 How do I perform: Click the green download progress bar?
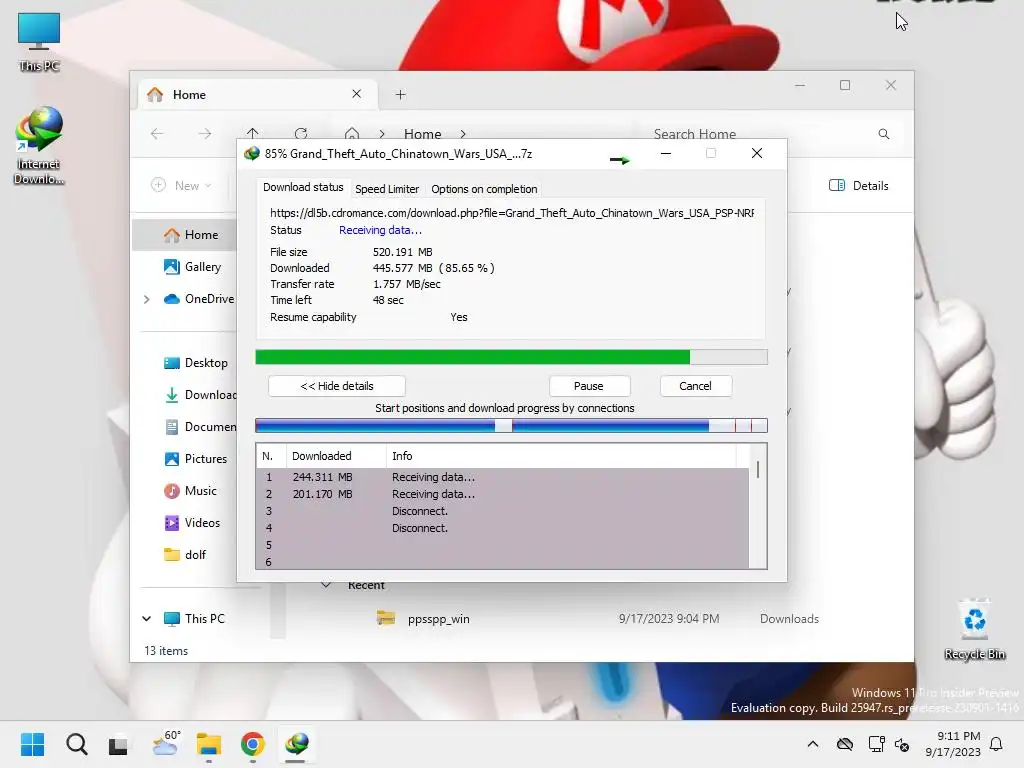tap(511, 357)
